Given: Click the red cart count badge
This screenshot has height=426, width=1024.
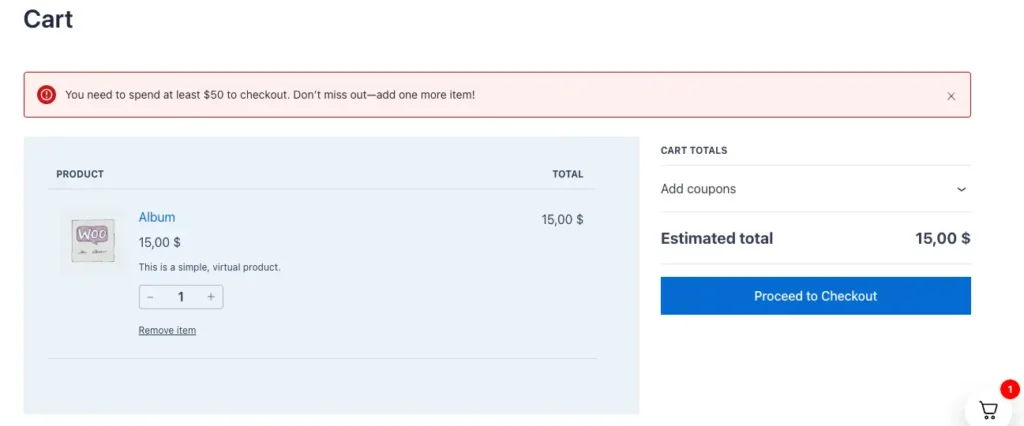Looking at the screenshot, I should pos(1010,389).
